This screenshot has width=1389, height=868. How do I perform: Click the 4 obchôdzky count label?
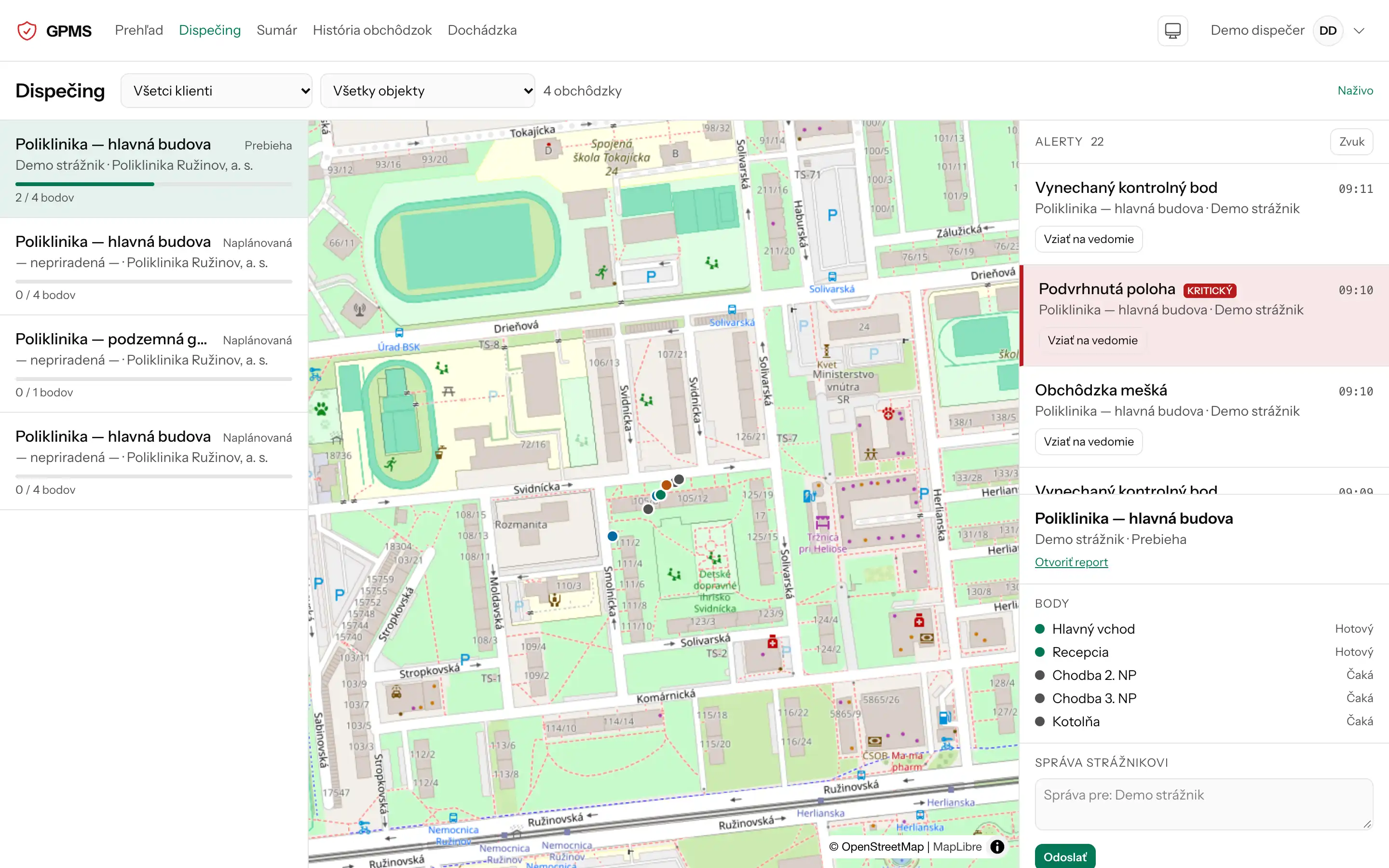583,91
